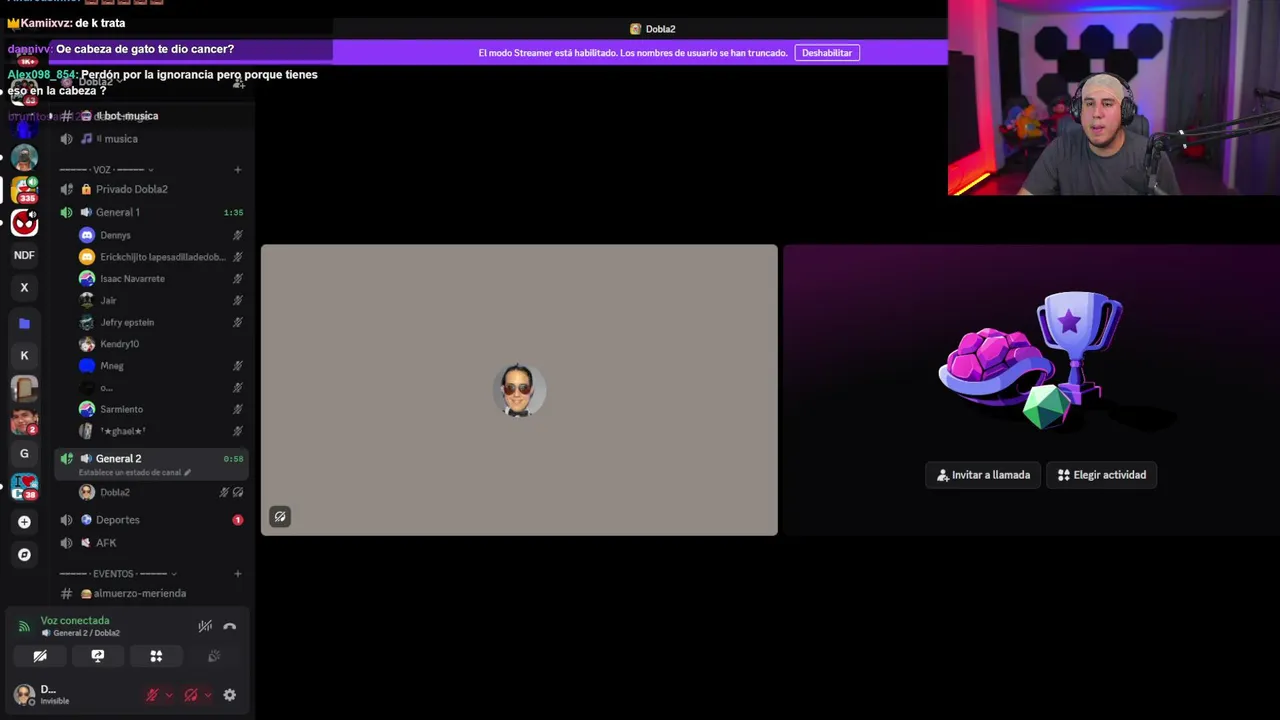
Task: Click the Voz conectada status label
Action: tap(75, 621)
